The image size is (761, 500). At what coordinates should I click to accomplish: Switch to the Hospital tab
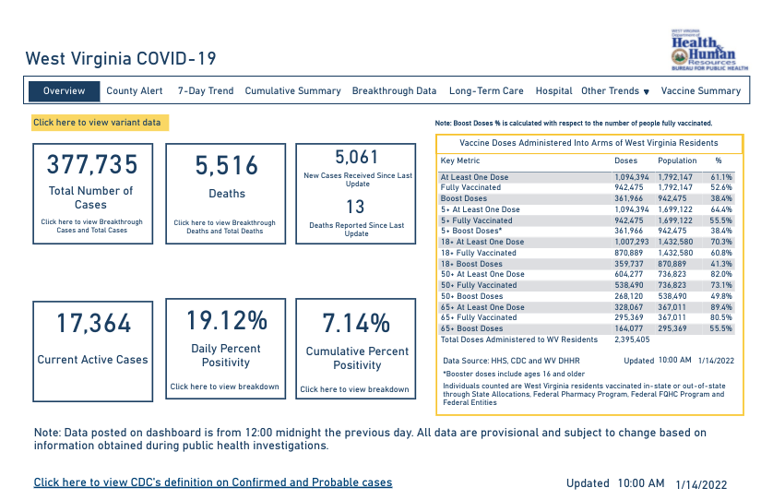[x=553, y=91]
